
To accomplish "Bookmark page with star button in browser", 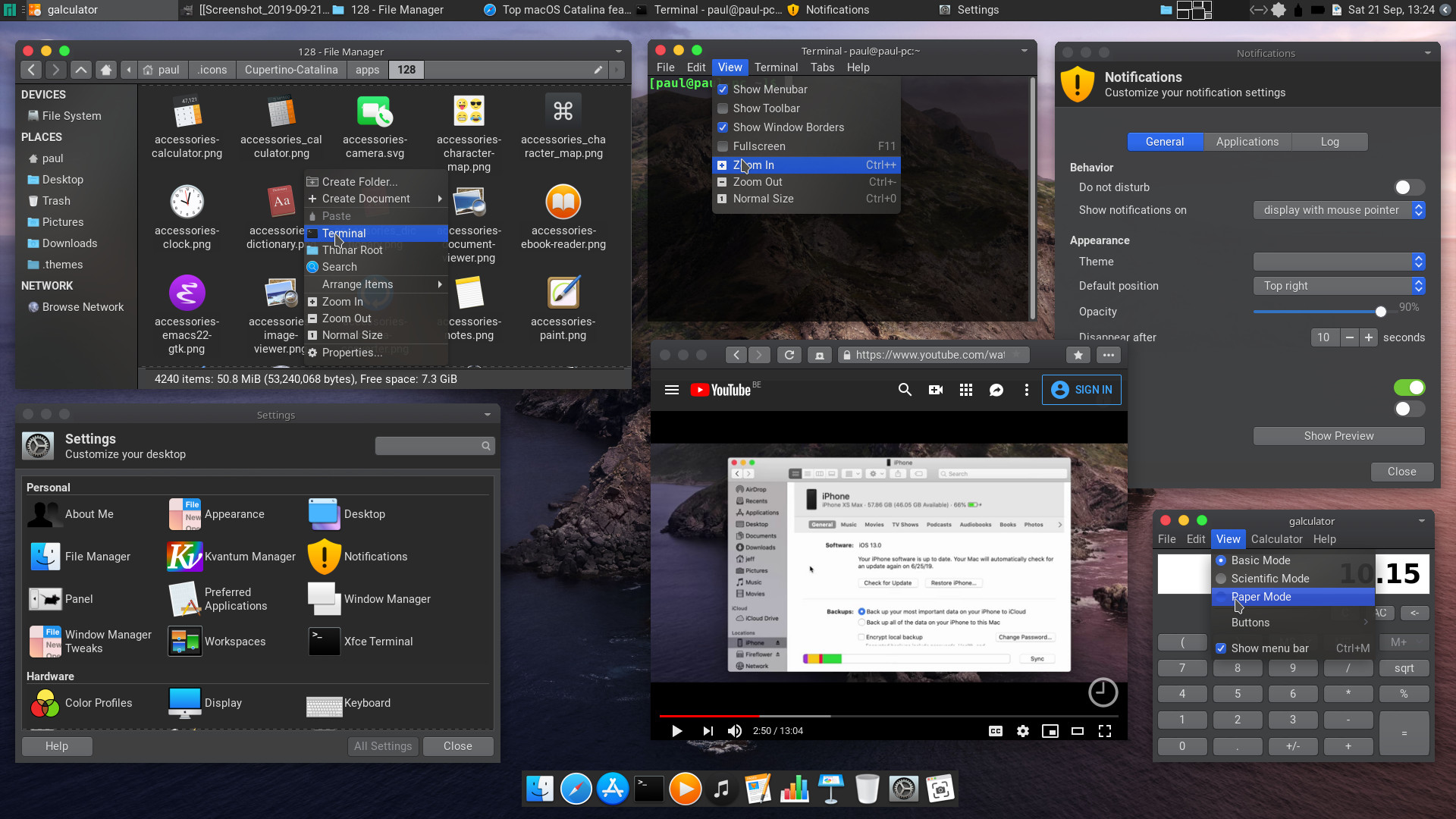I will 1078,355.
